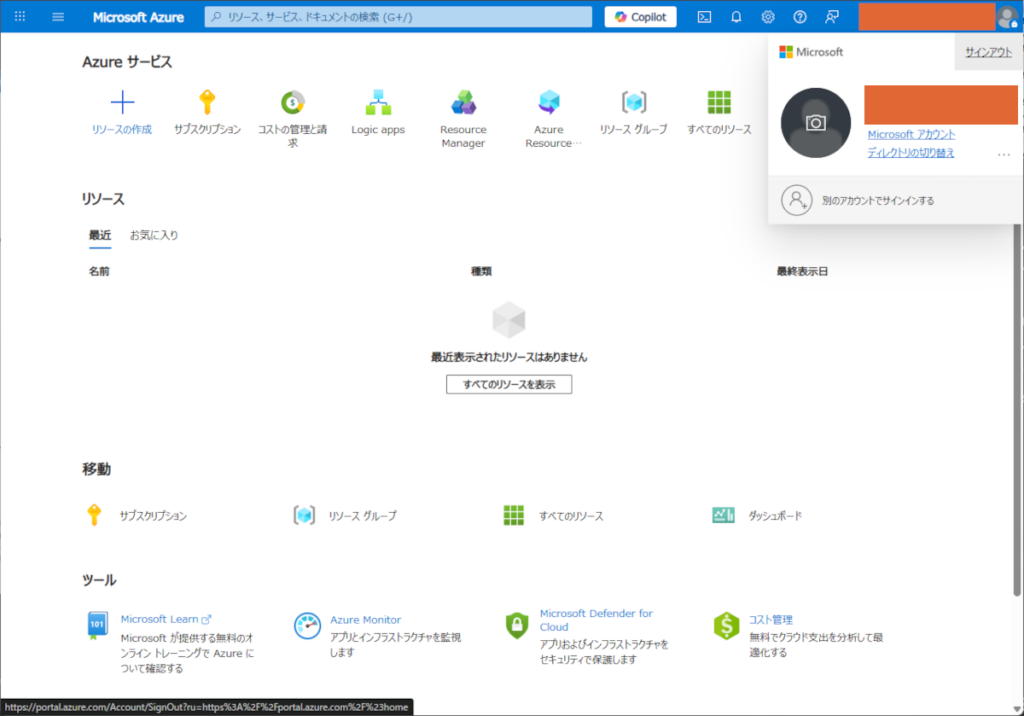
Task: Click the Defender shield lock icon
Action: tap(517, 625)
